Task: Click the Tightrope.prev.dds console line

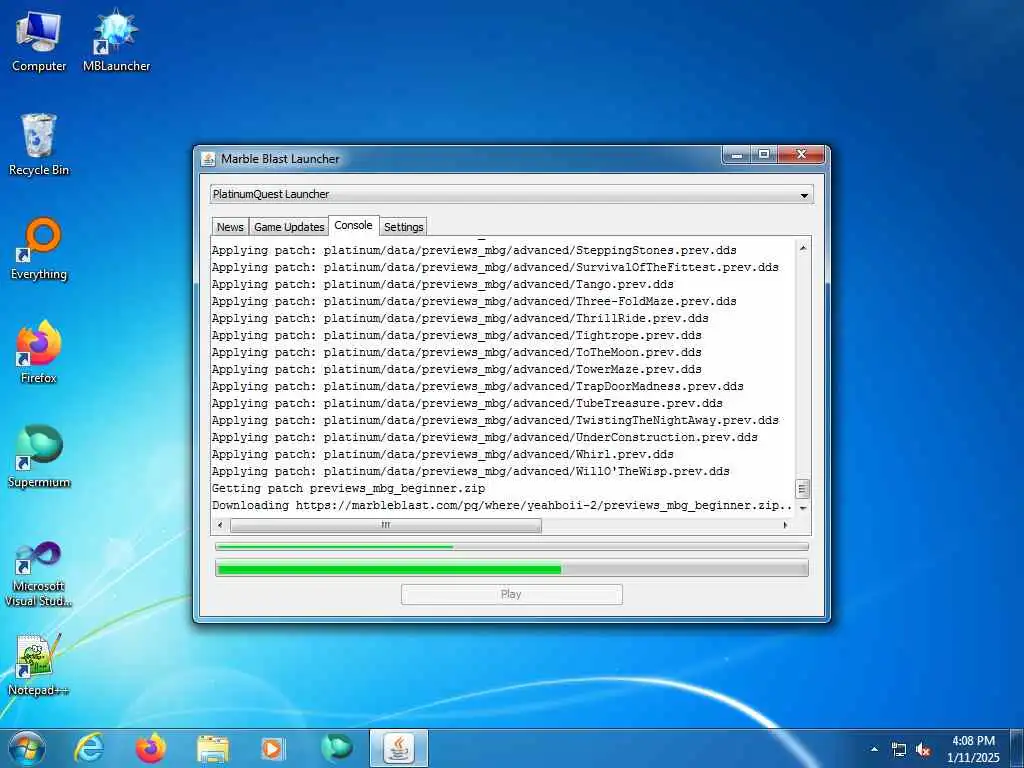Action: [456, 335]
